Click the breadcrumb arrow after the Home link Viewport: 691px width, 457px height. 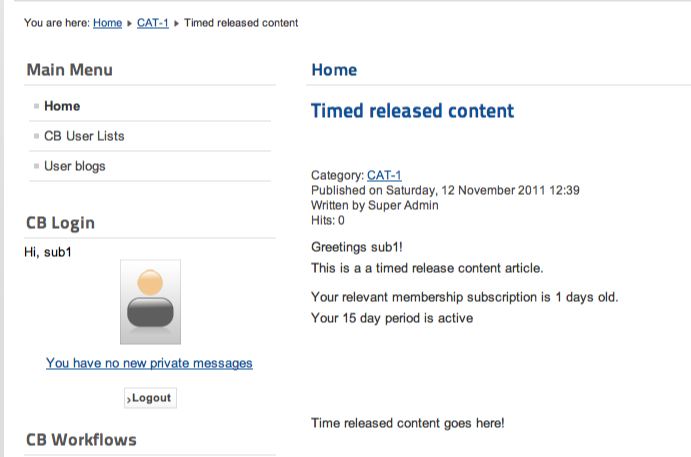130,23
